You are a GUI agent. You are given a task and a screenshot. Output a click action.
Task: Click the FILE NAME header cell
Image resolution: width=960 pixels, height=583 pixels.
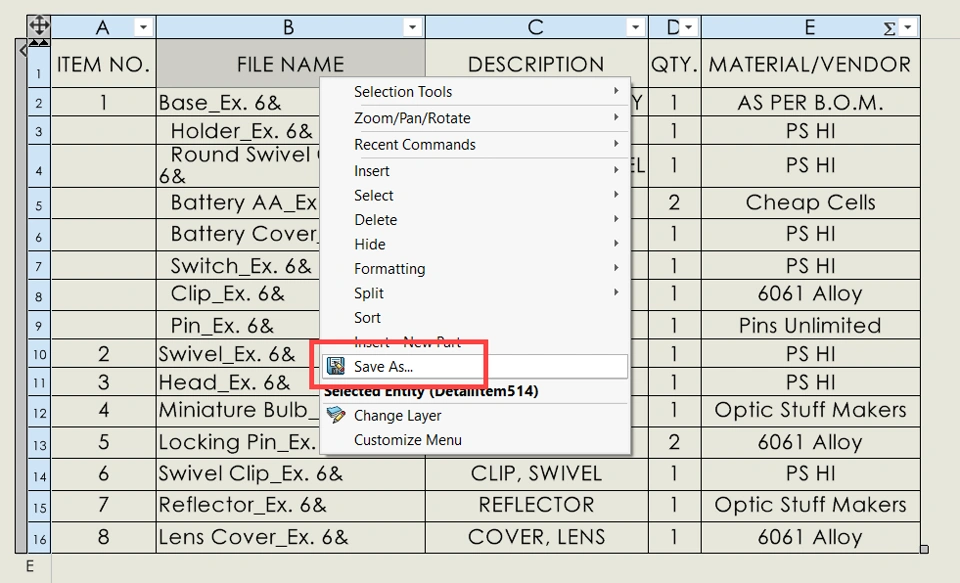291,64
